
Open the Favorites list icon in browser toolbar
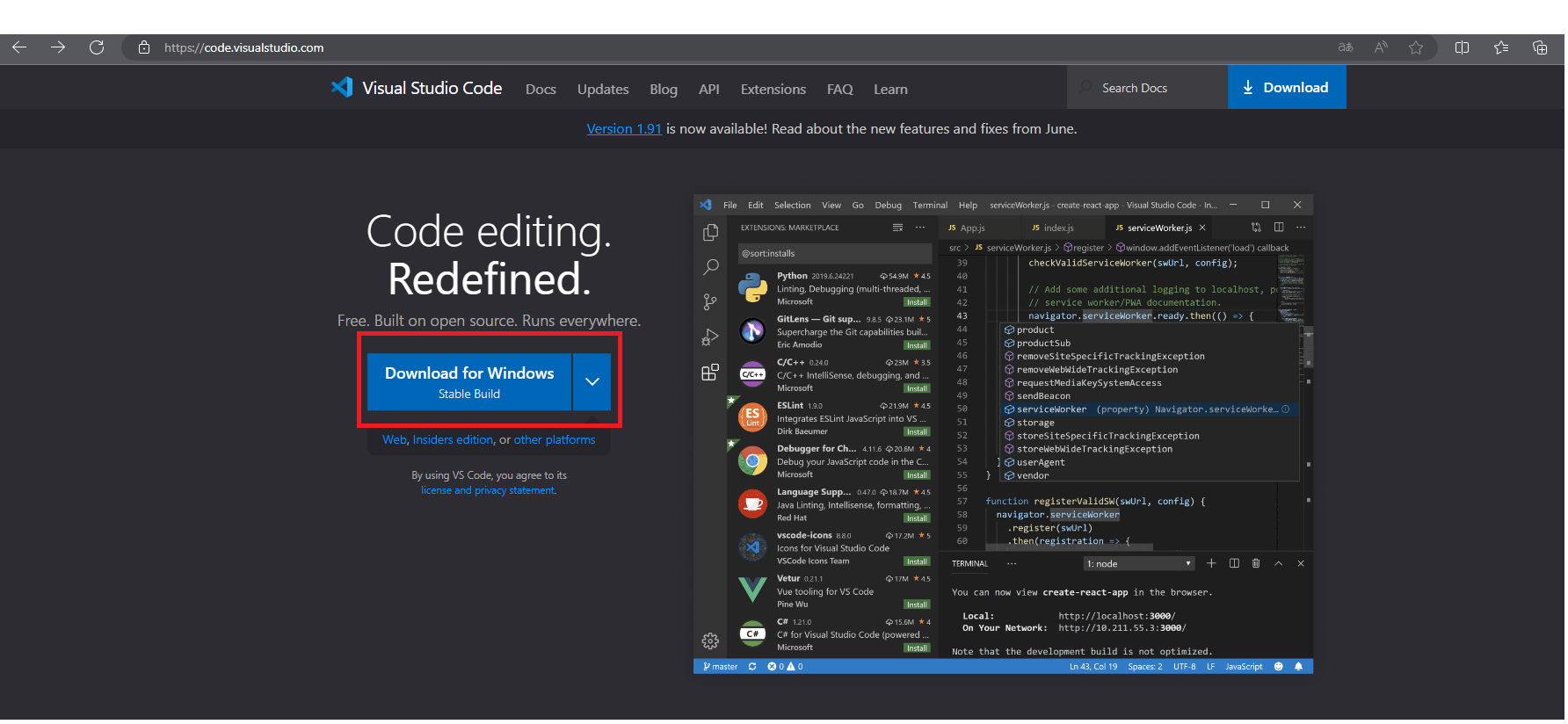tap(1501, 47)
